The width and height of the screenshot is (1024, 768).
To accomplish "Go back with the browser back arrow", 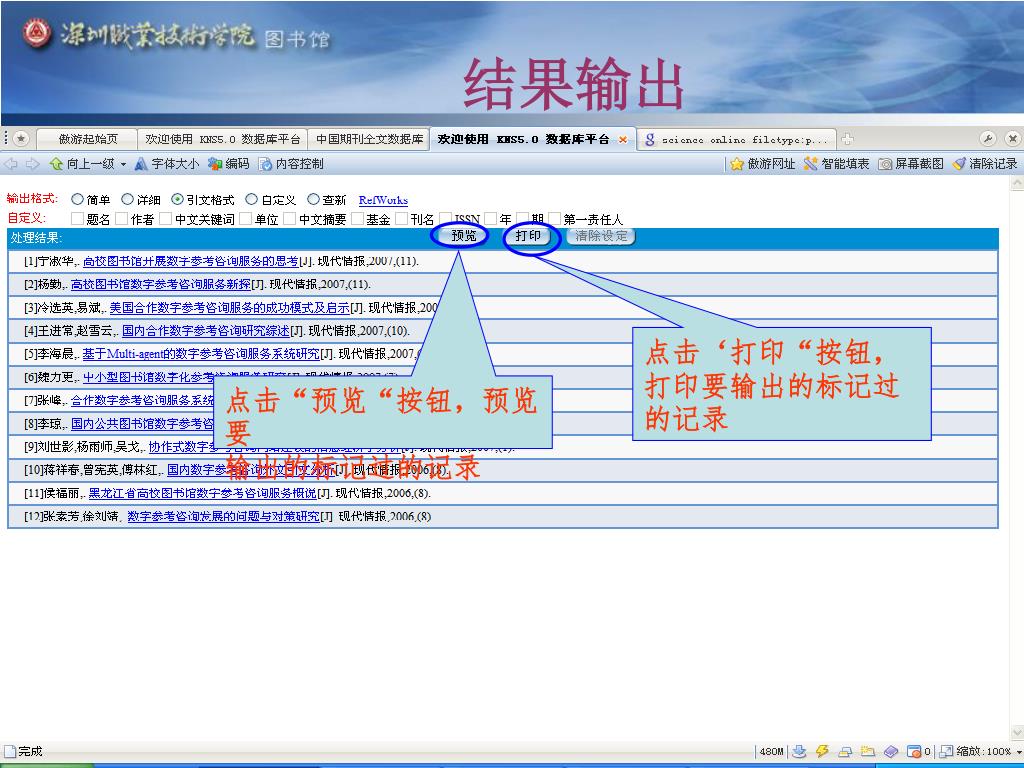I will coord(10,164).
